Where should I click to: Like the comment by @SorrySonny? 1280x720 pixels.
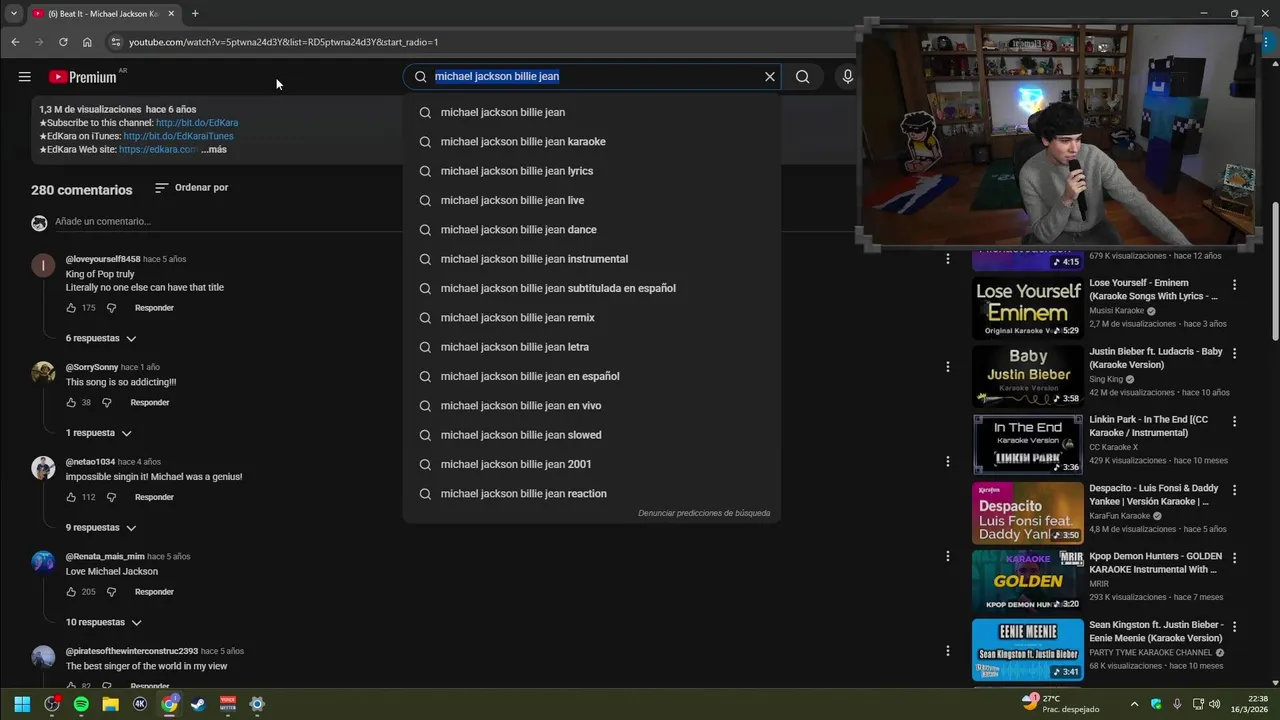pos(71,403)
